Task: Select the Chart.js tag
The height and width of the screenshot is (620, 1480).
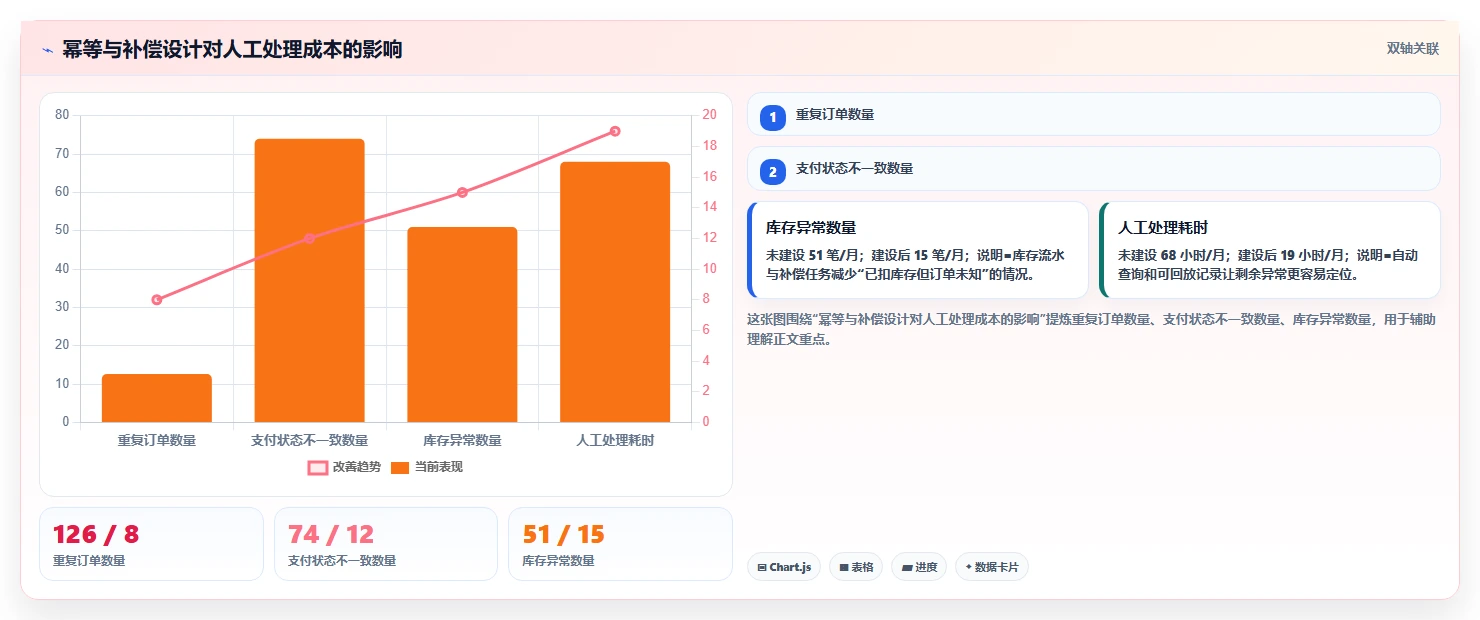Action: click(784, 567)
